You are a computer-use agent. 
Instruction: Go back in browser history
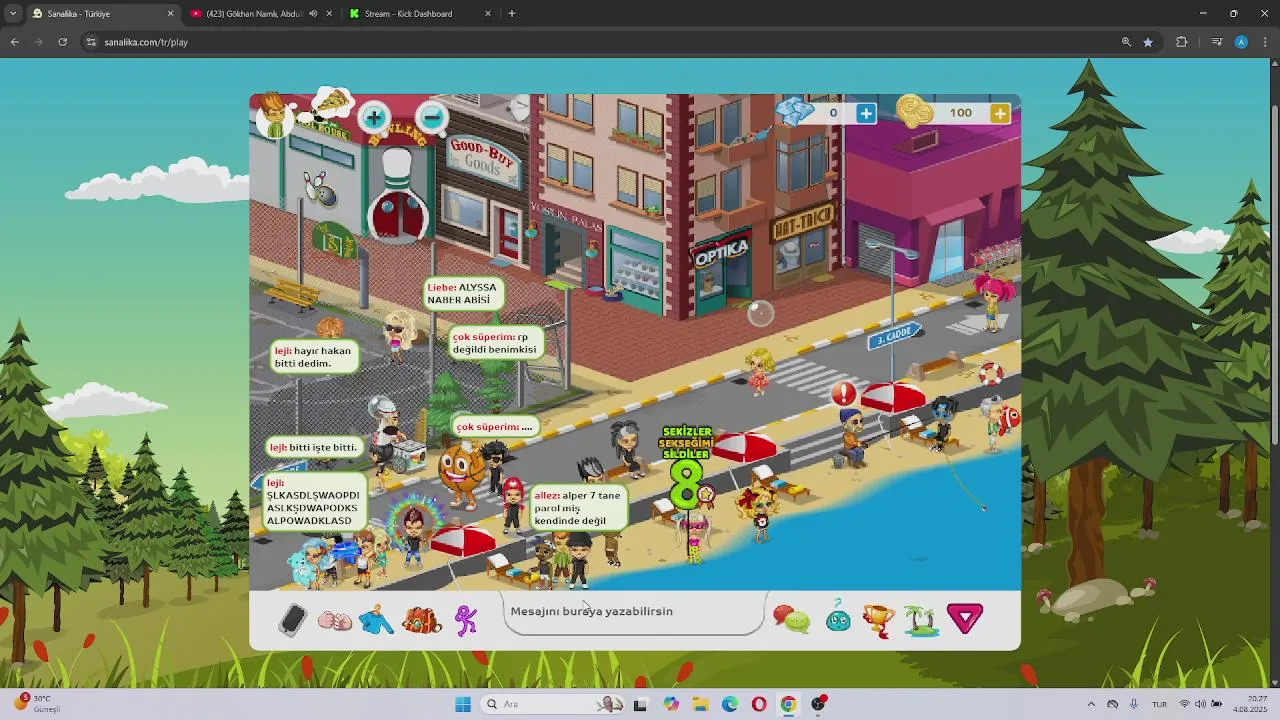(x=14, y=42)
